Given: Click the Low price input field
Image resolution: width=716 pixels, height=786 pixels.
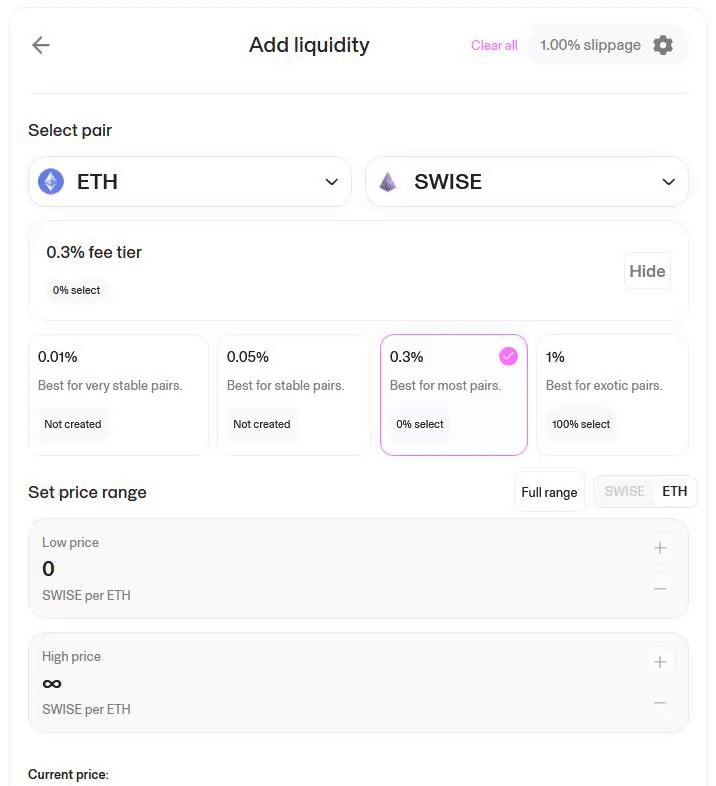Looking at the screenshot, I should (300, 569).
